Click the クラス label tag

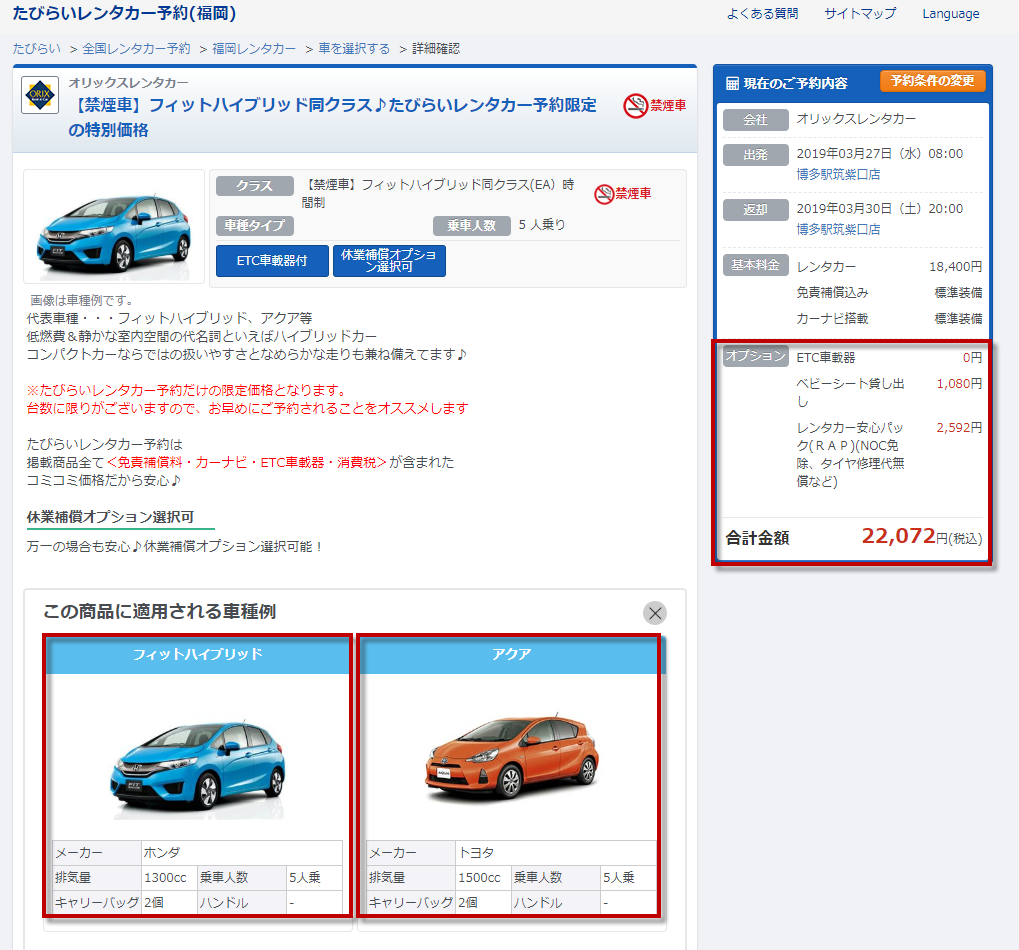click(255, 186)
